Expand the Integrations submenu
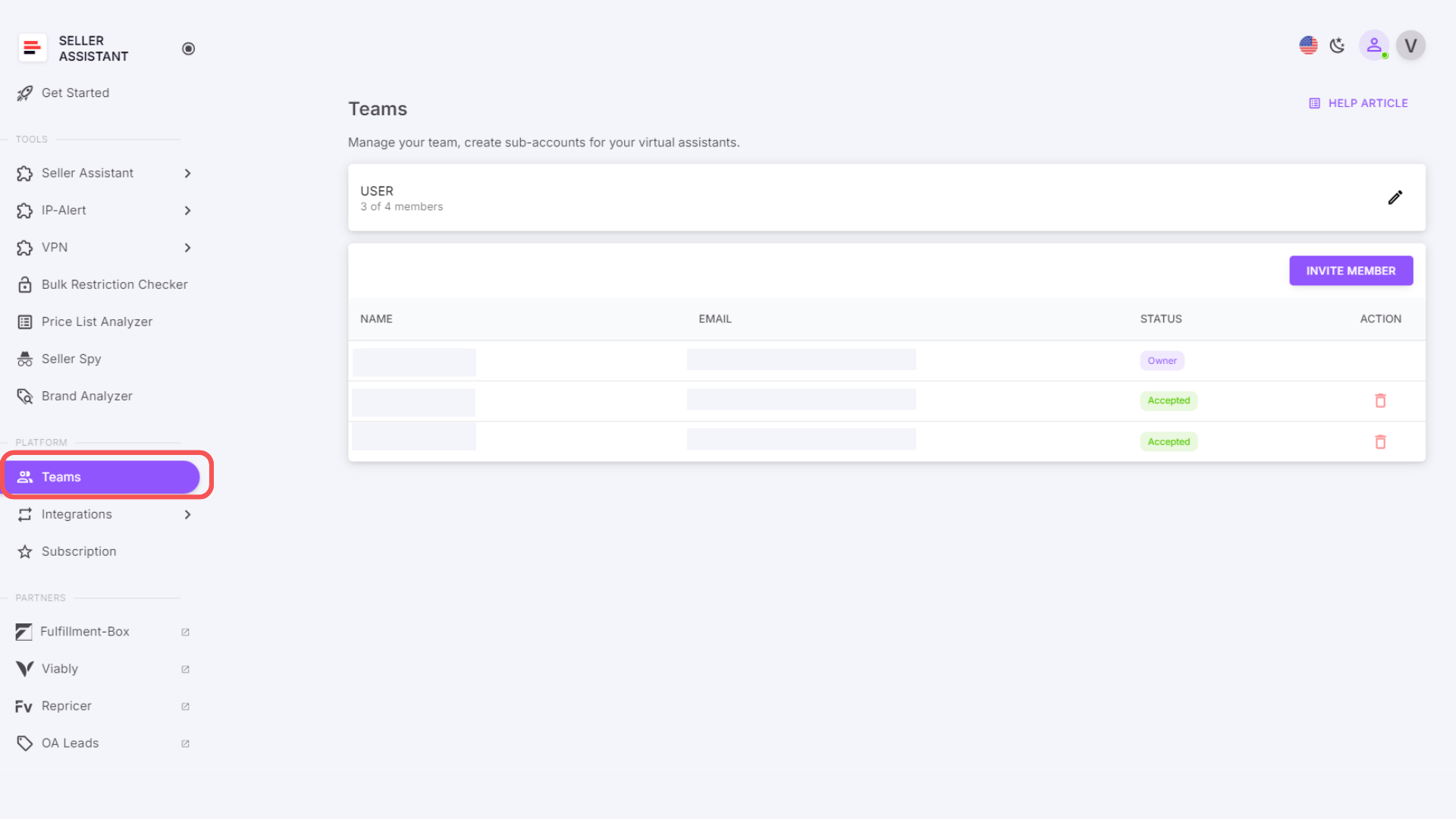 (x=187, y=514)
